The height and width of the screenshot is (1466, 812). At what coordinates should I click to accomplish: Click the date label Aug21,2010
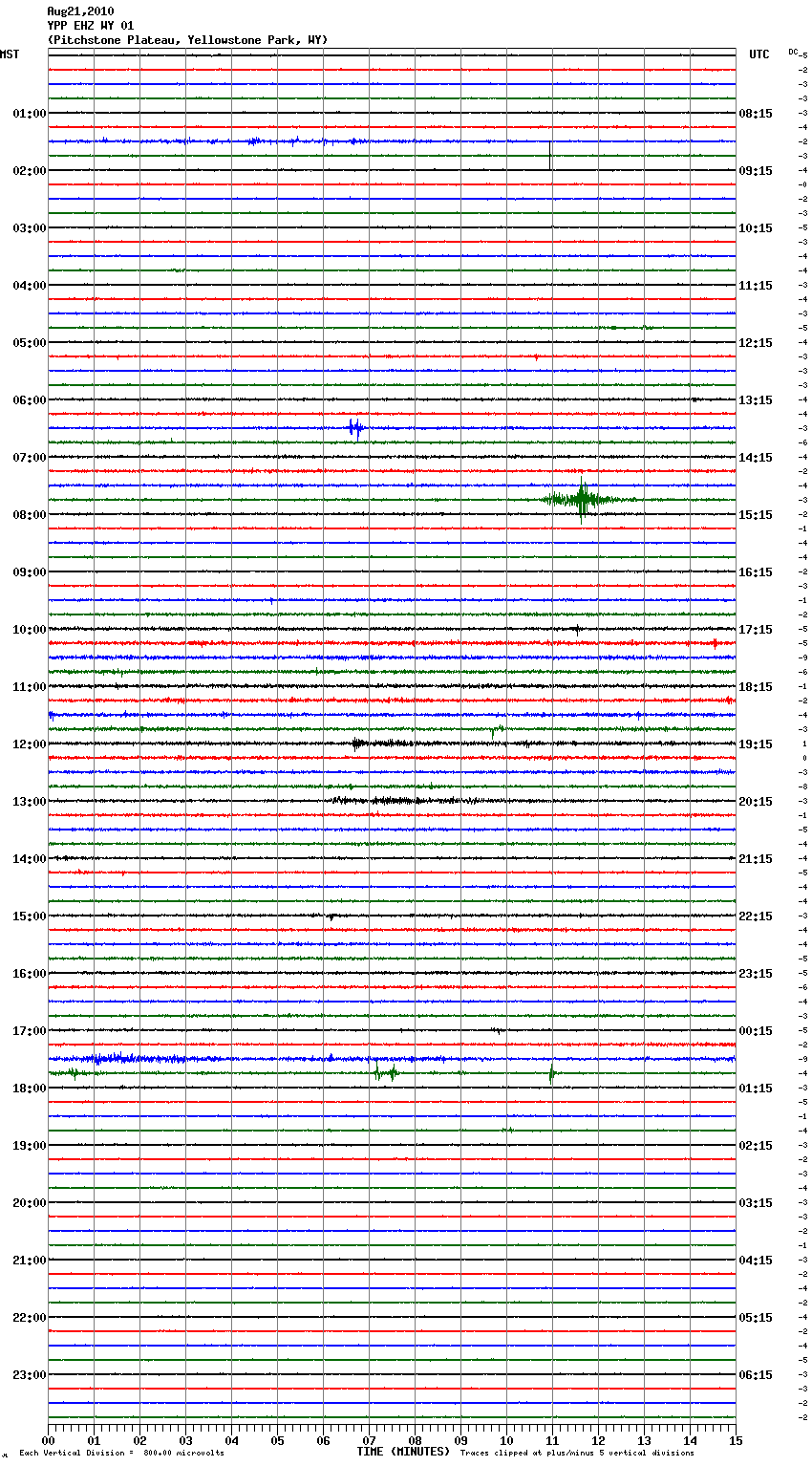tap(80, 11)
